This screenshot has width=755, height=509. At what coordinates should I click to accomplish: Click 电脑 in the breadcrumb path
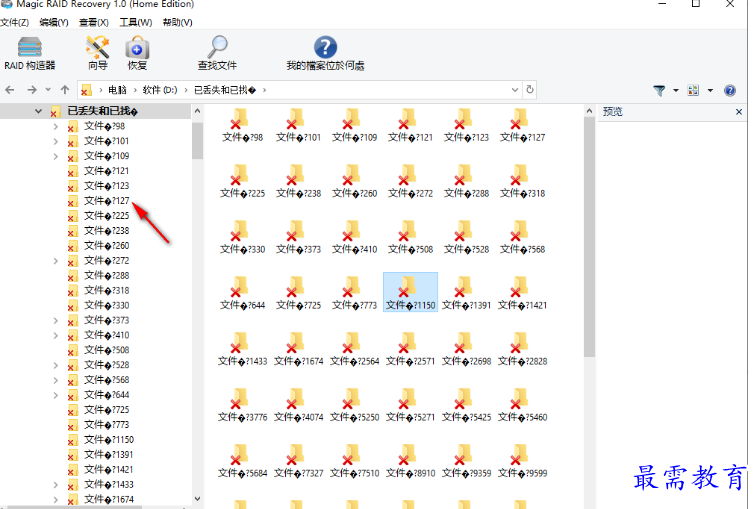117,90
